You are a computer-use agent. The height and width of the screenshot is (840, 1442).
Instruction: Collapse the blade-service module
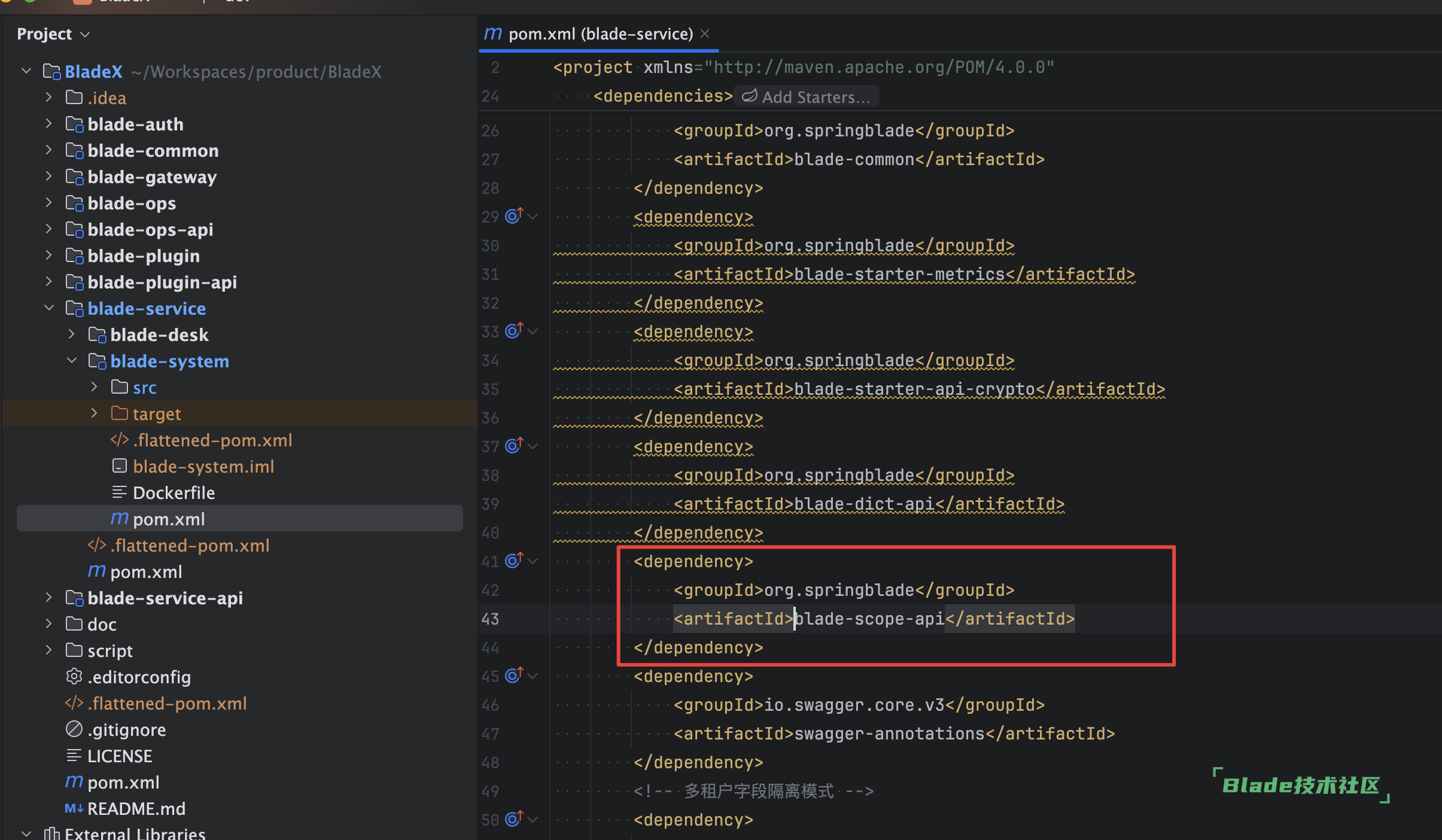[x=49, y=308]
